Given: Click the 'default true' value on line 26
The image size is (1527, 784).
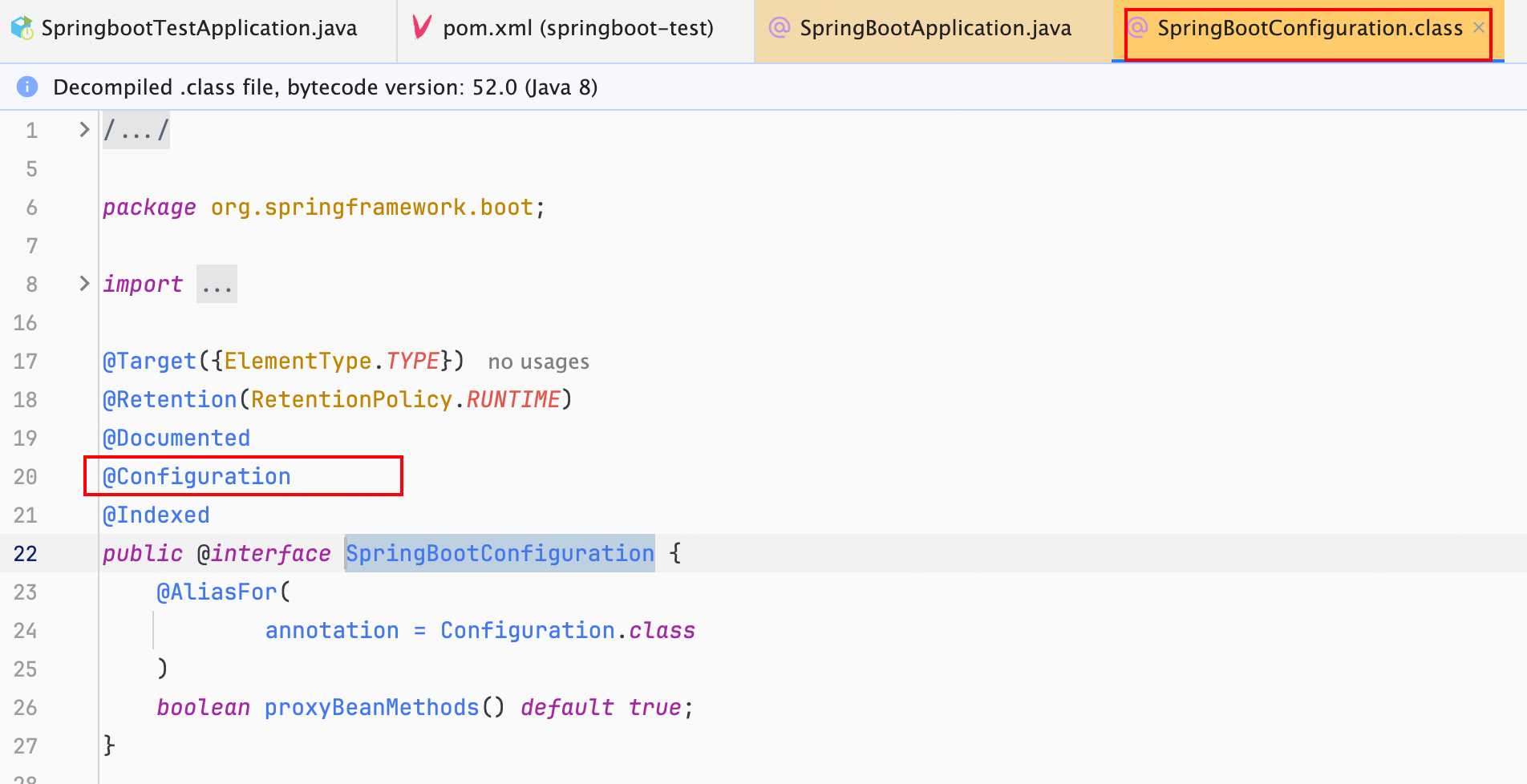Looking at the screenshot, I should 601,707.
